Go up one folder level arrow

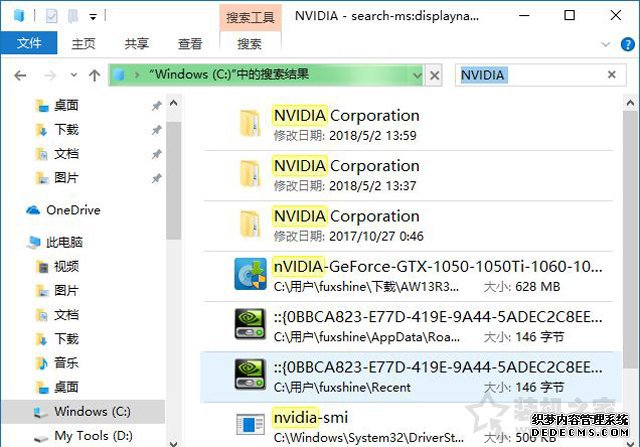[95, 75]
